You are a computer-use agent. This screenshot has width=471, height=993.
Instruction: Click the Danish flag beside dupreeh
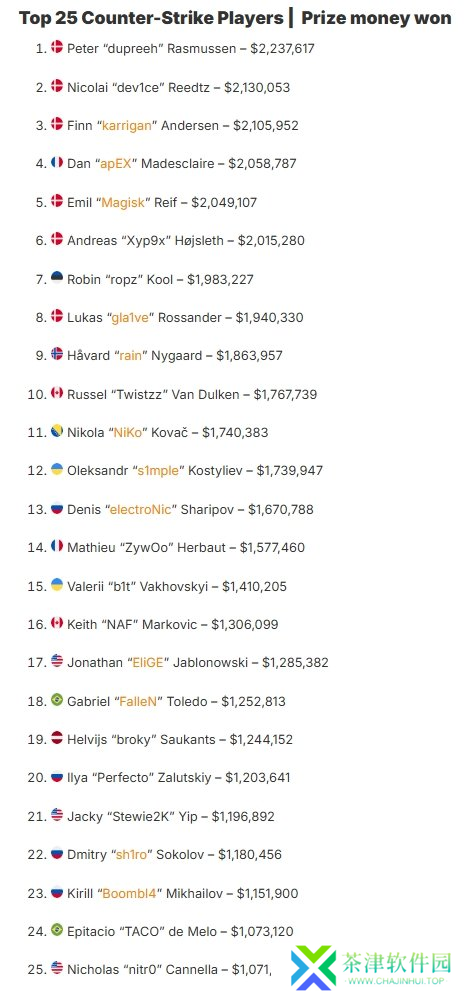(x=57, y=46)
